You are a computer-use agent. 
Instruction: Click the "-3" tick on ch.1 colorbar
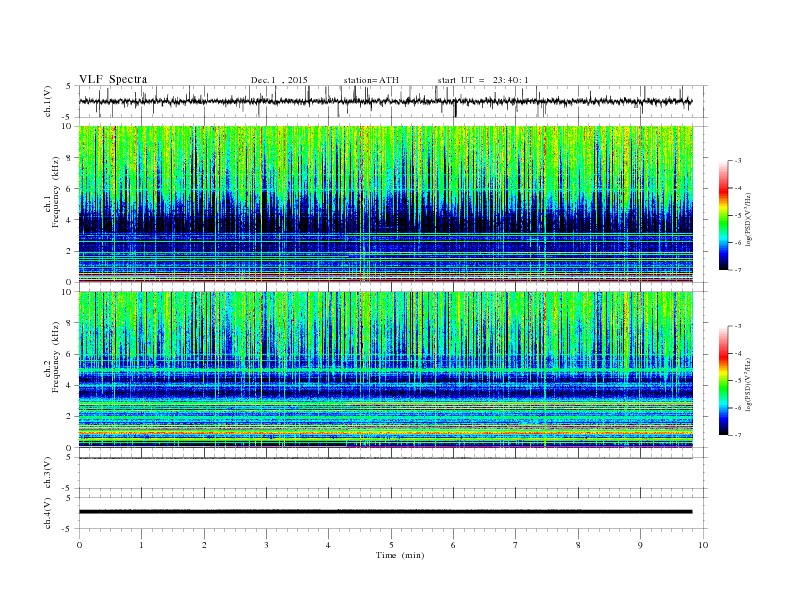pos(737,161)
